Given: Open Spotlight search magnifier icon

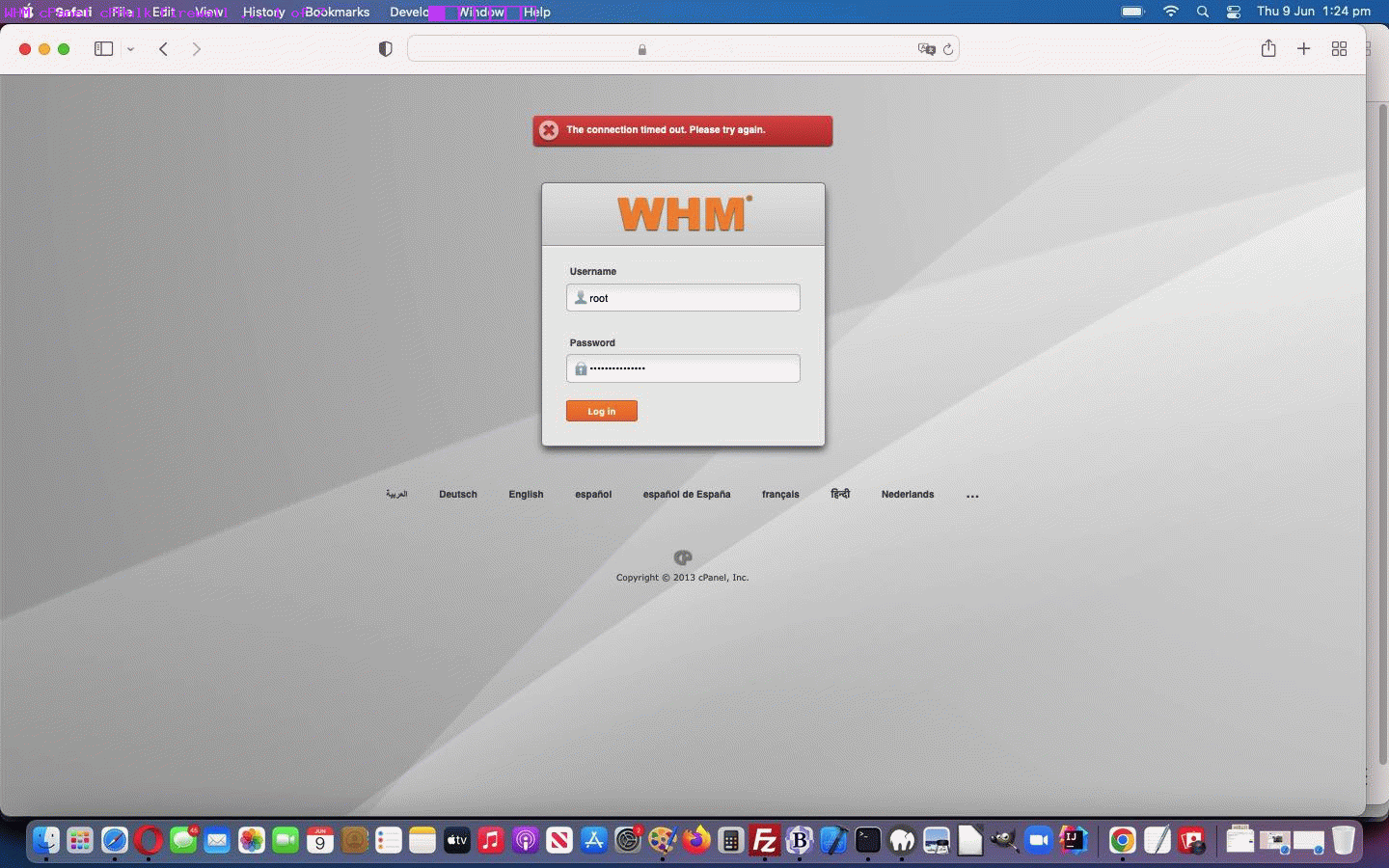Looking at the screenshot, I should (x=1203, y=12).
